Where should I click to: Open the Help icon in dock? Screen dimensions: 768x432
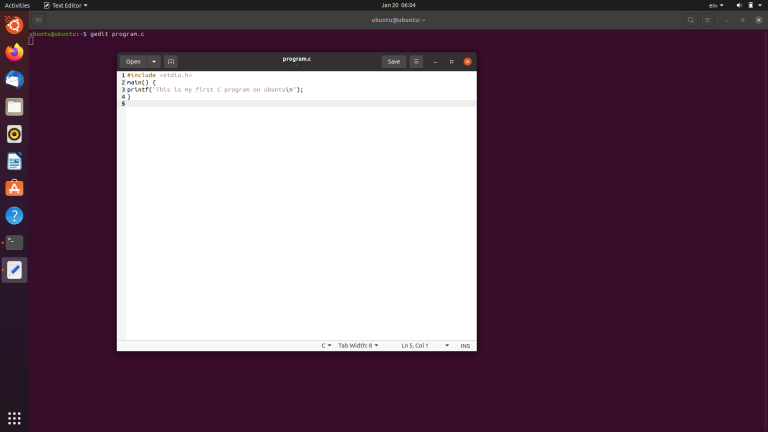pos(14,216)
